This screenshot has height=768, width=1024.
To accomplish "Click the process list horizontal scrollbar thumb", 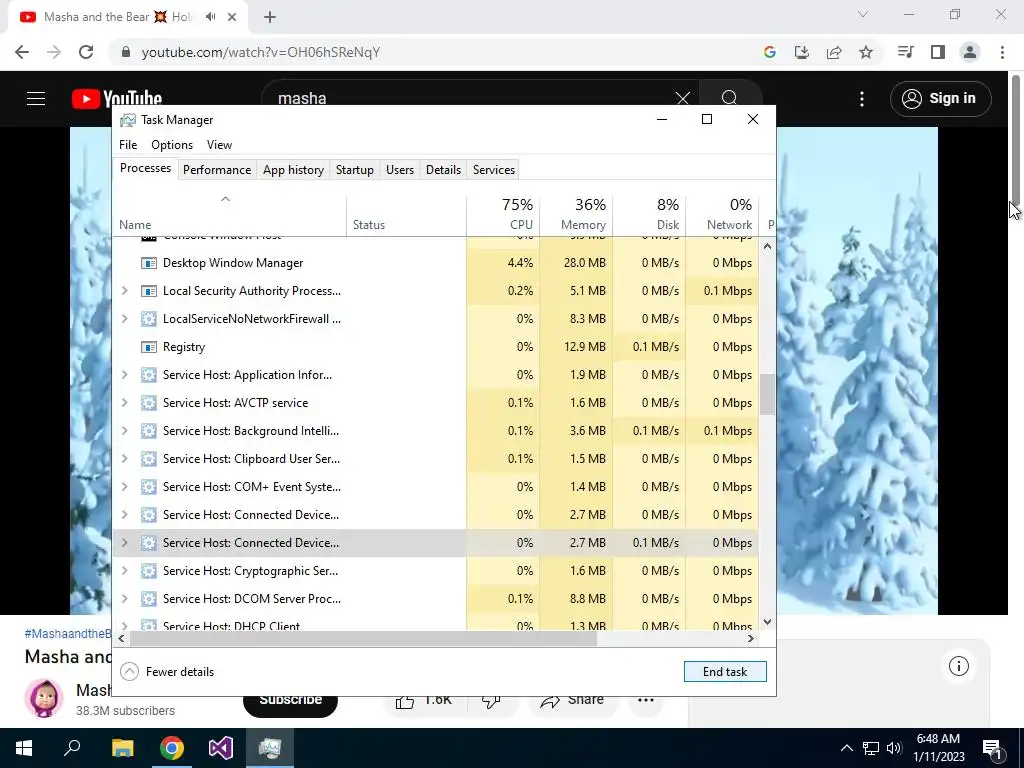I will click(x=362, y=639).
